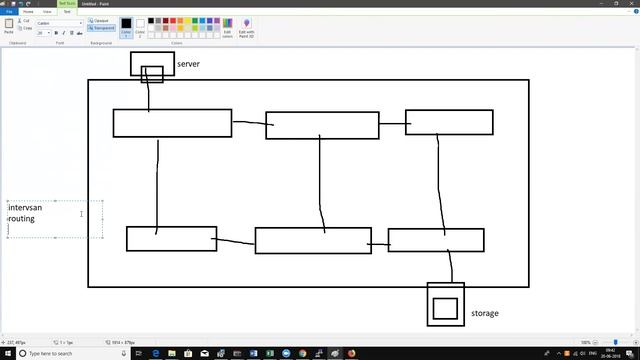Click the Cortana microphone icon
Image resolution: width=640 pixels, height=360 pixels.
(x=124, y=353)
